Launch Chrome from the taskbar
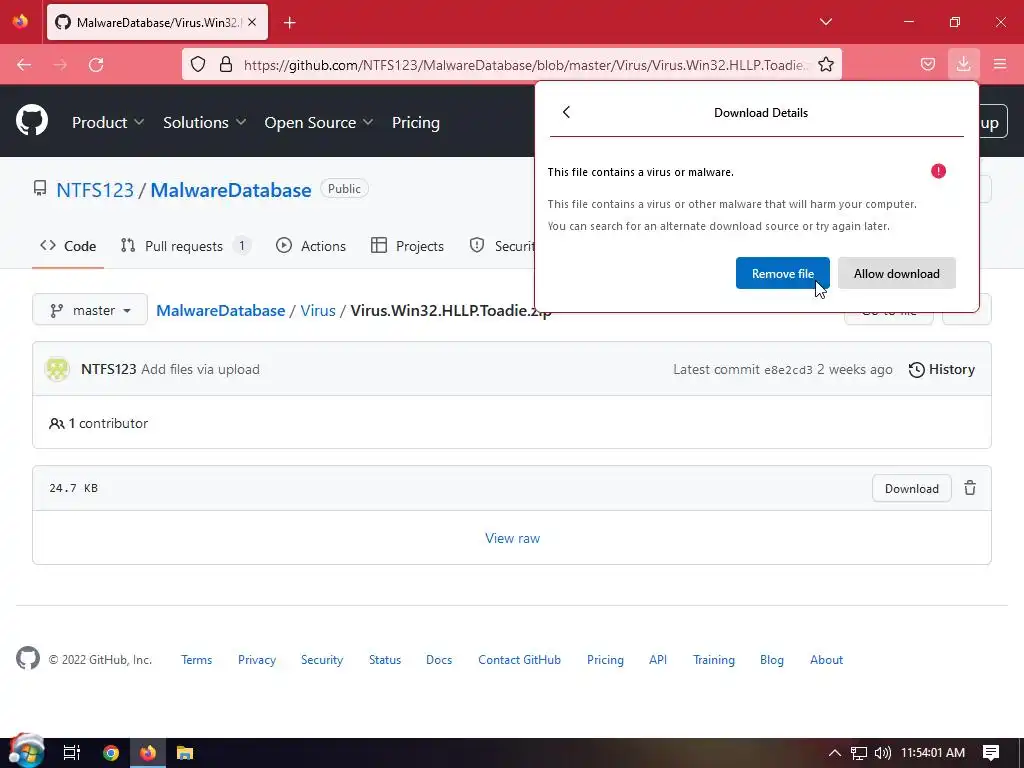This screenshot has width=1024, height=768. (x=111, y=753)
